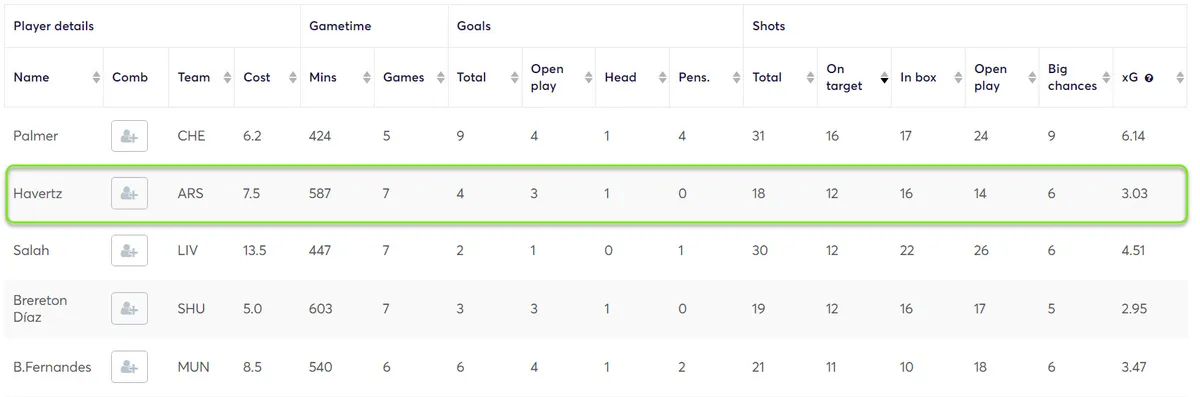1200x397 pixels.
Task: Add Palmer to comparison
Action: click(129, 136)
